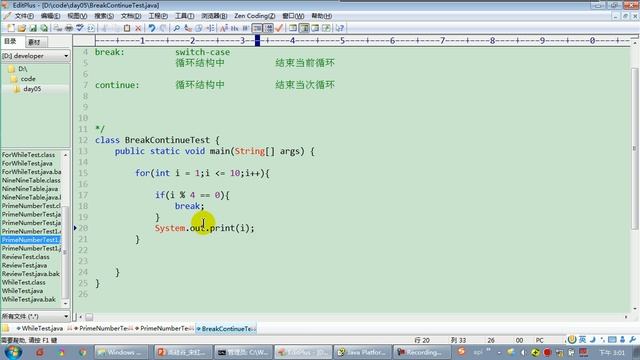Open the 窗口(W) menu
640x360 pixels.
293,16
